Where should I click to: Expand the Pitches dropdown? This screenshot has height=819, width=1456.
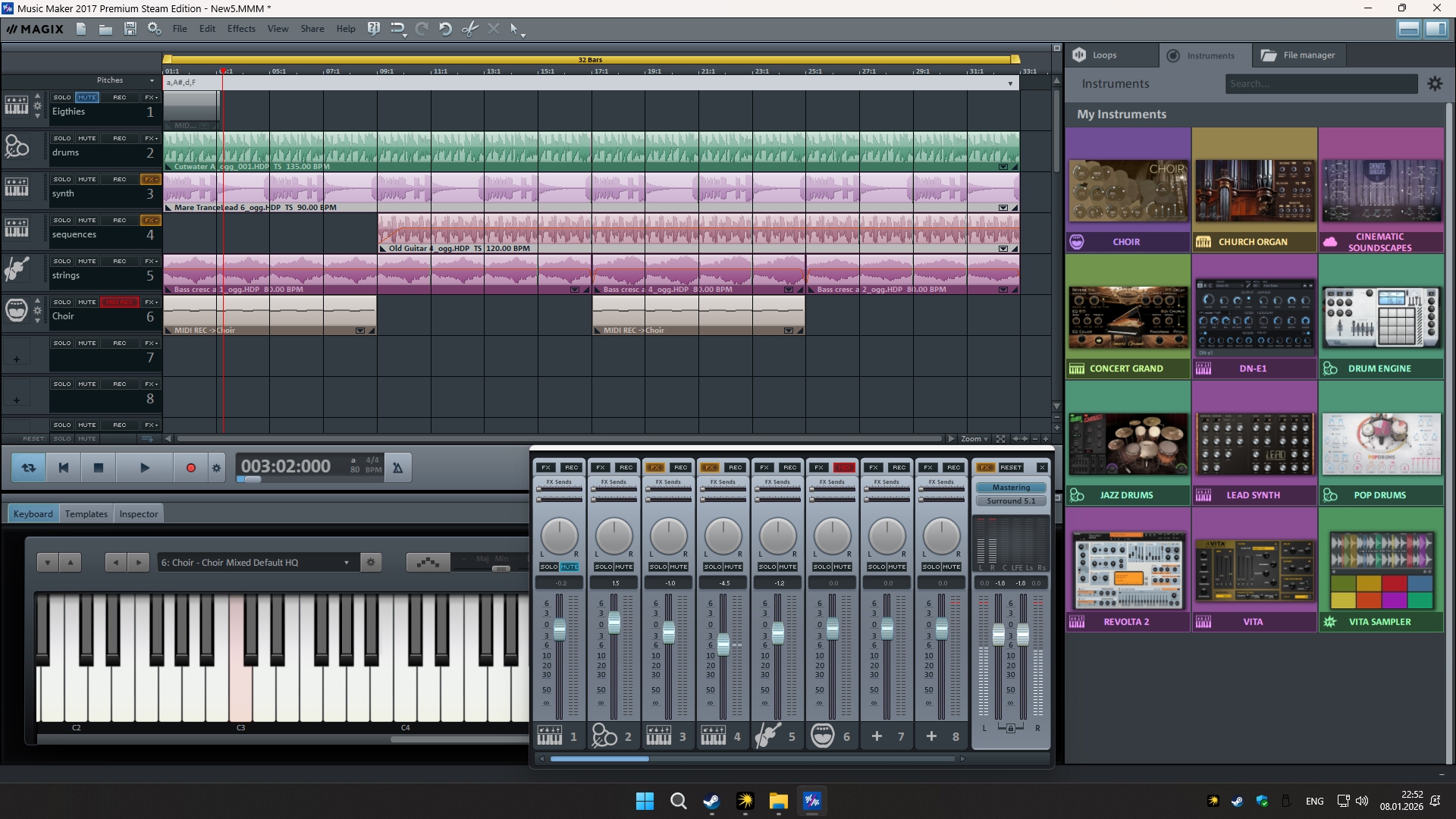tap(151, 80)
